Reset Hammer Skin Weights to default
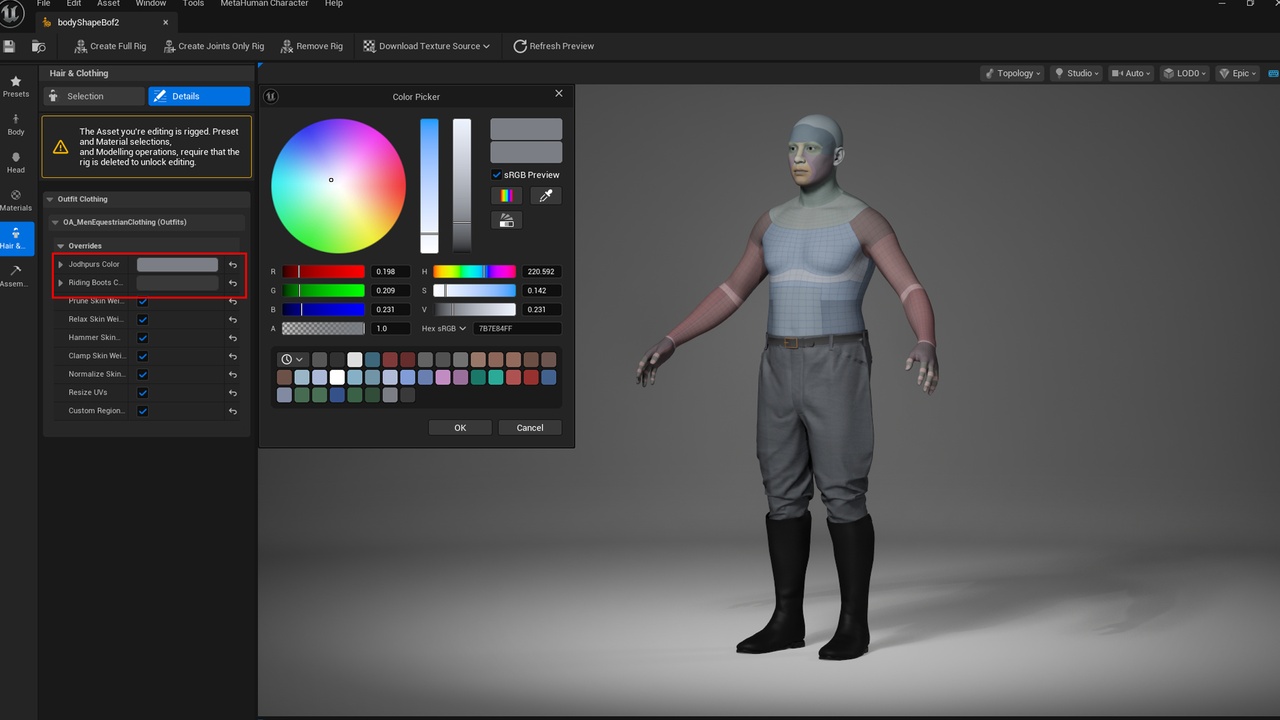The width and height of the screenshot is (1280, 720). point(233,338)
